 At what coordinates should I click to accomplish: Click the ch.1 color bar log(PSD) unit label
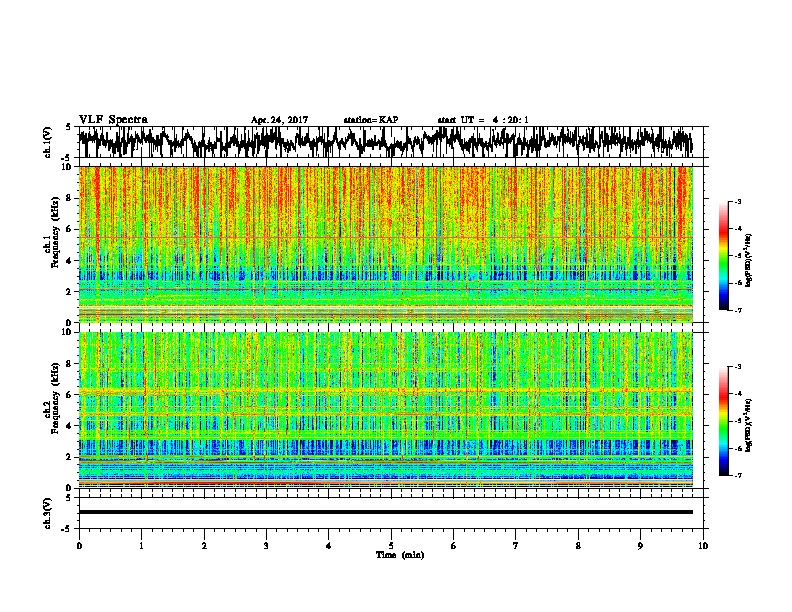(749, 260)
